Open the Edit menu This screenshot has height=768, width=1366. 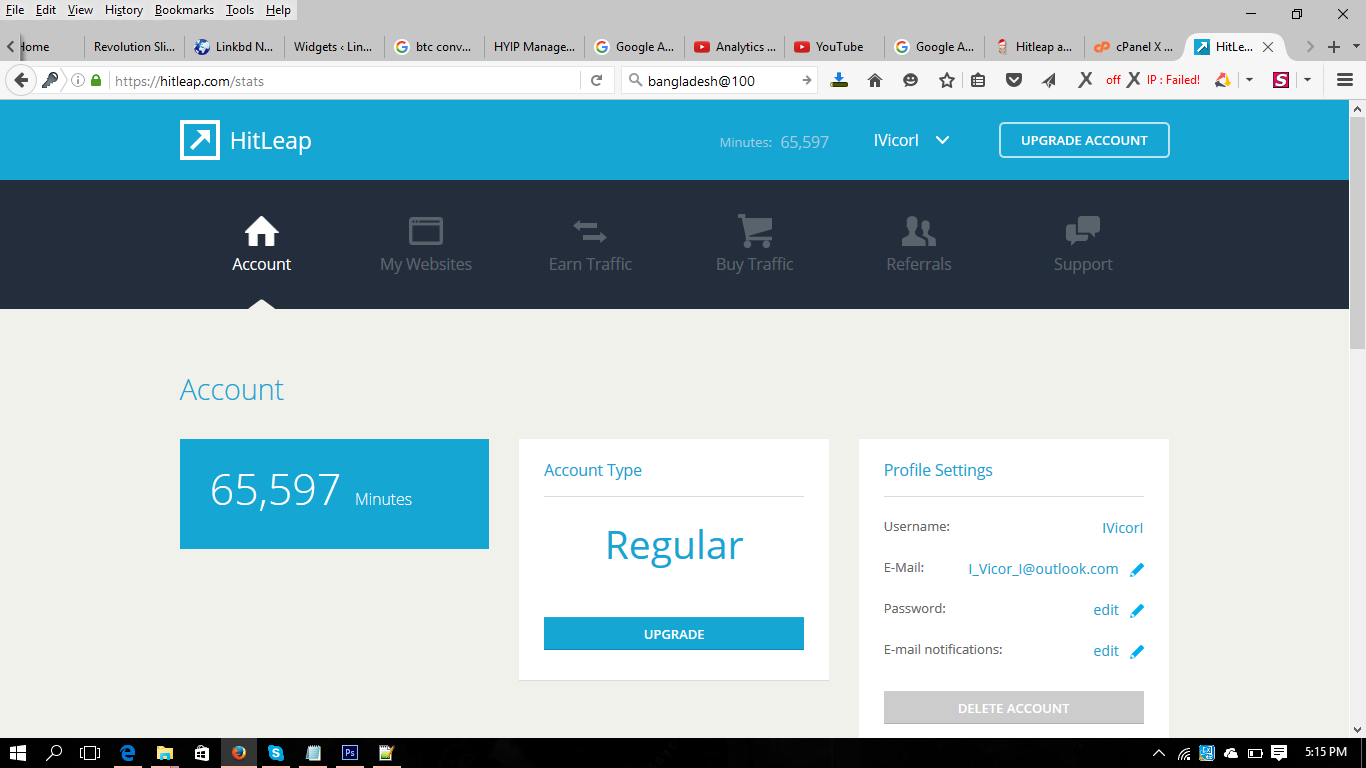coord(46,10)
